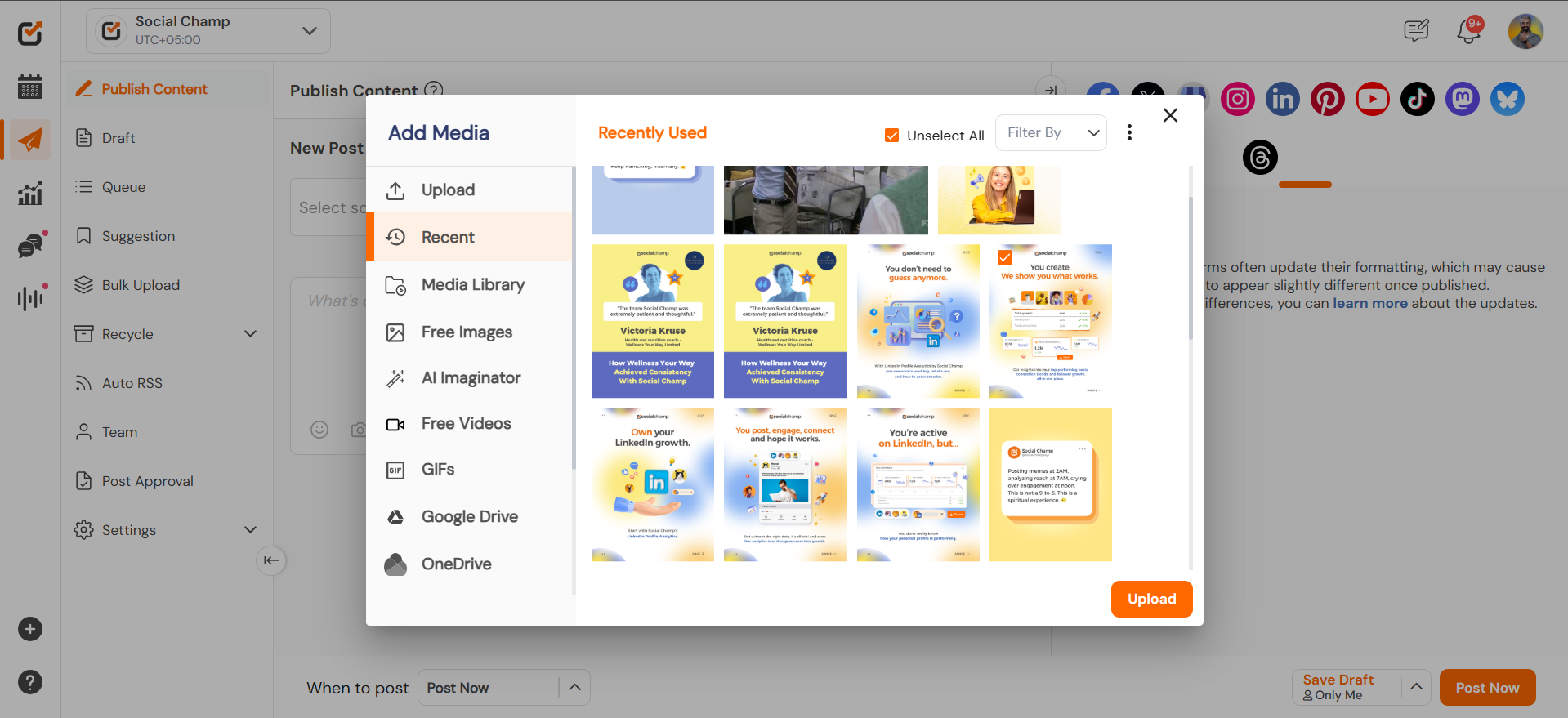Image resolution: width=1568 pixels, height=718 pixels.
Task: Select the 'You're active on LinkedIn' image
Action: coord(918,484)
